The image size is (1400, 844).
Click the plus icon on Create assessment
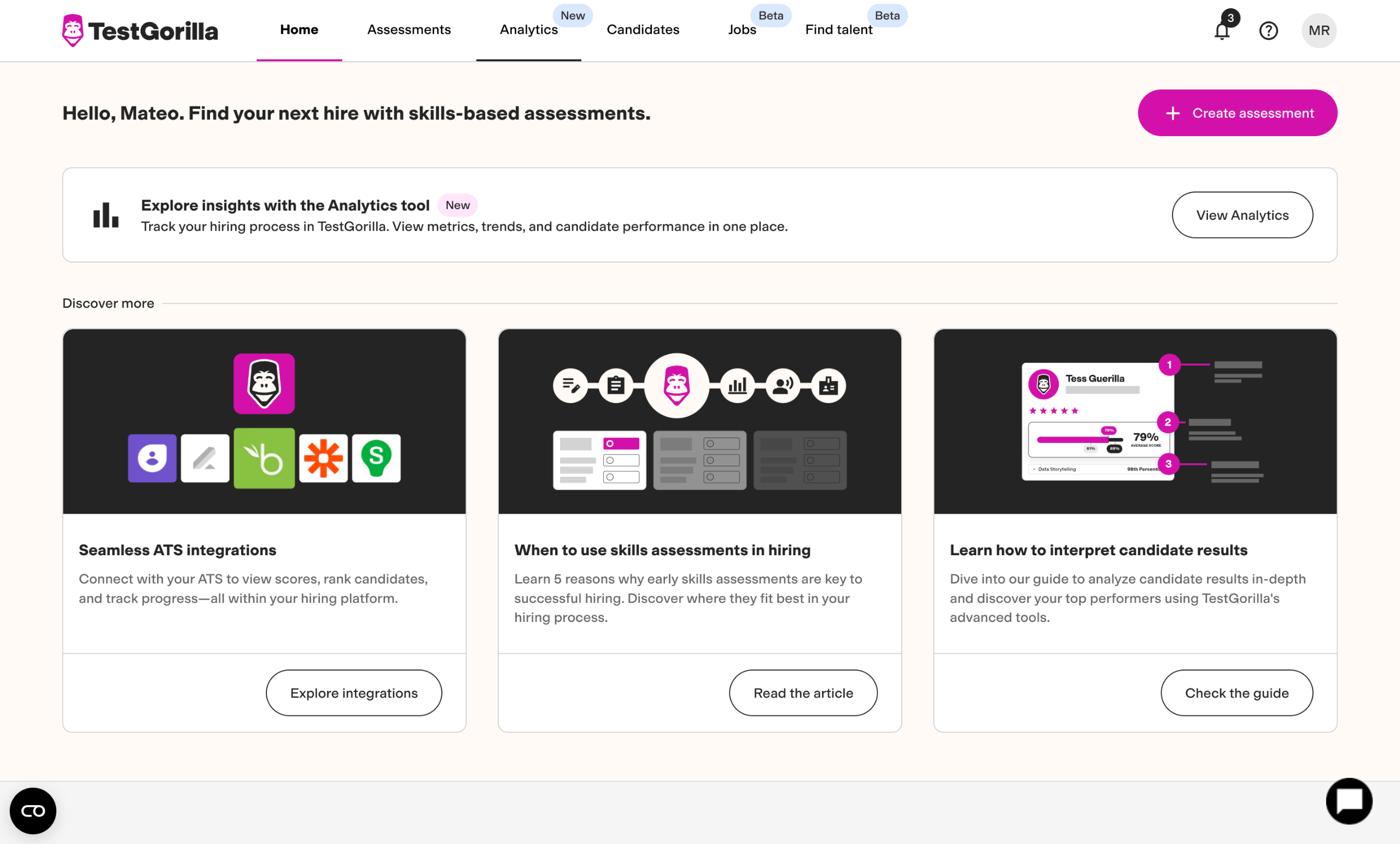[x=1172, y=113]
